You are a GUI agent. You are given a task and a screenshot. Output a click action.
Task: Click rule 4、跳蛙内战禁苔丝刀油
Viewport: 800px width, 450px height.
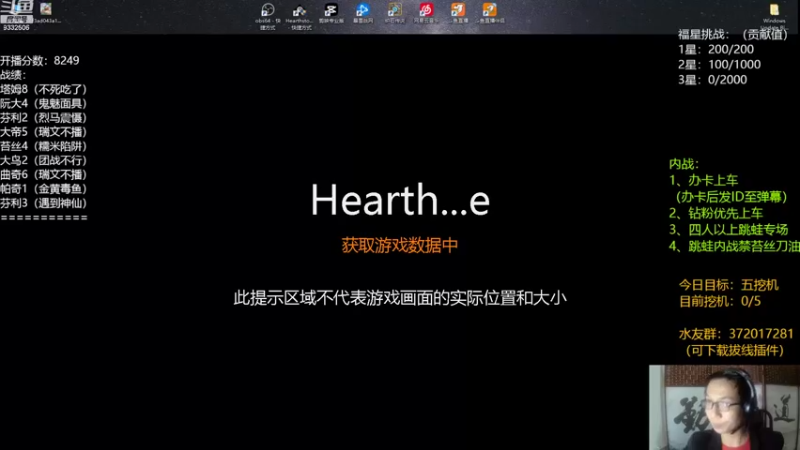[x=734, y=246]
